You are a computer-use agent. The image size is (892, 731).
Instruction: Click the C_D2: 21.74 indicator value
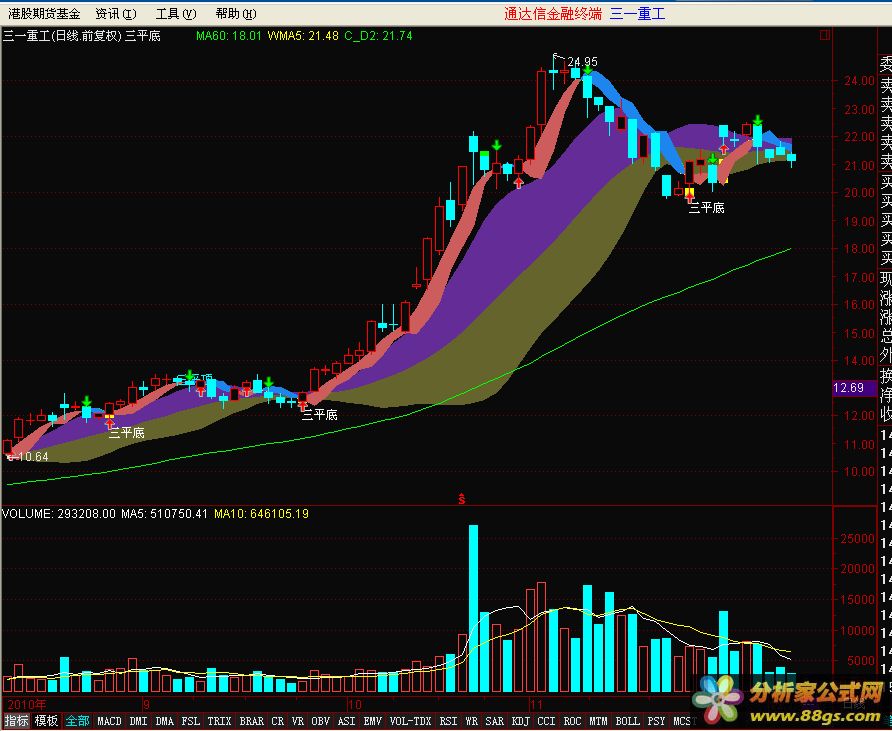[x=378, y=36]
